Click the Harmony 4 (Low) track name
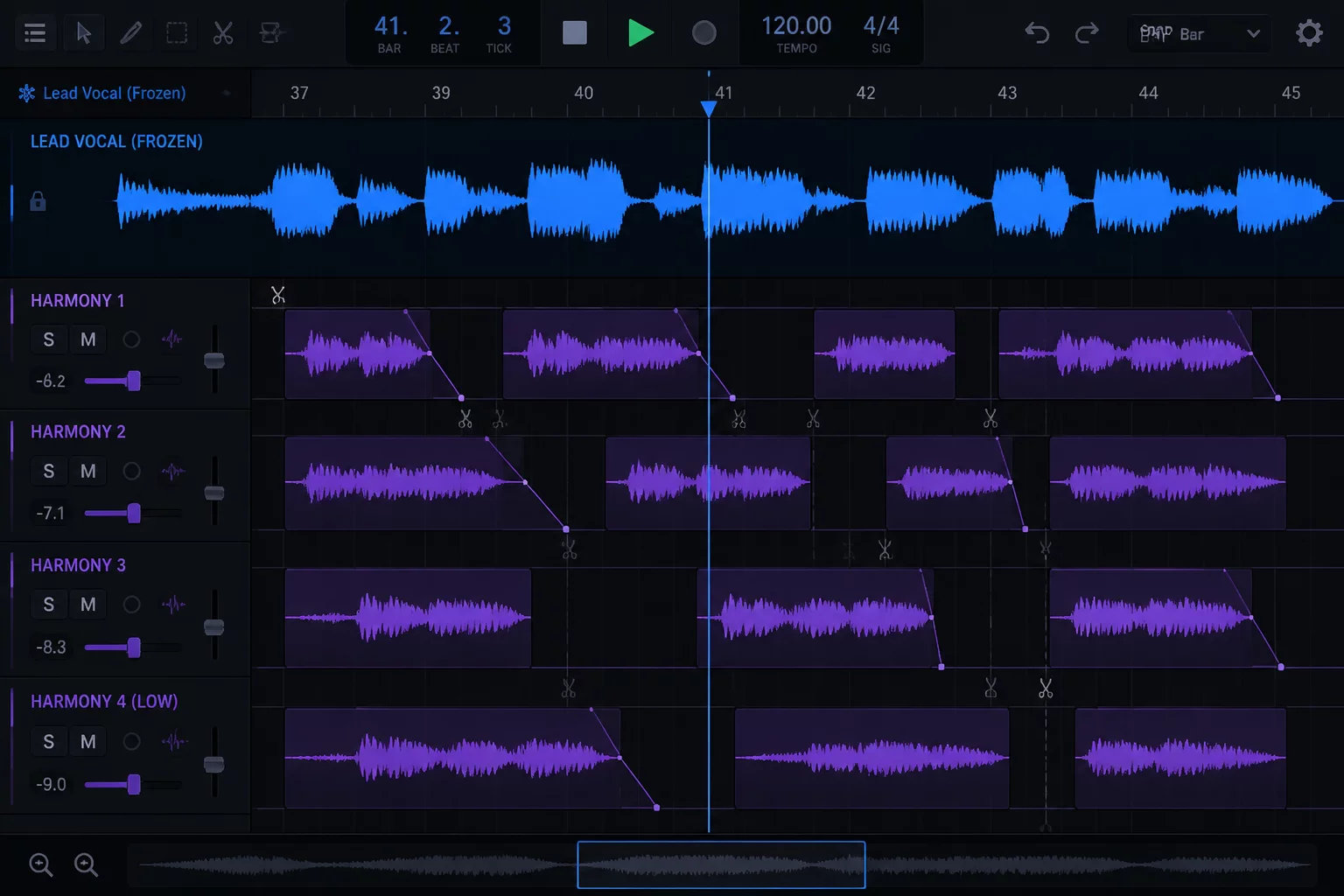 104,702
